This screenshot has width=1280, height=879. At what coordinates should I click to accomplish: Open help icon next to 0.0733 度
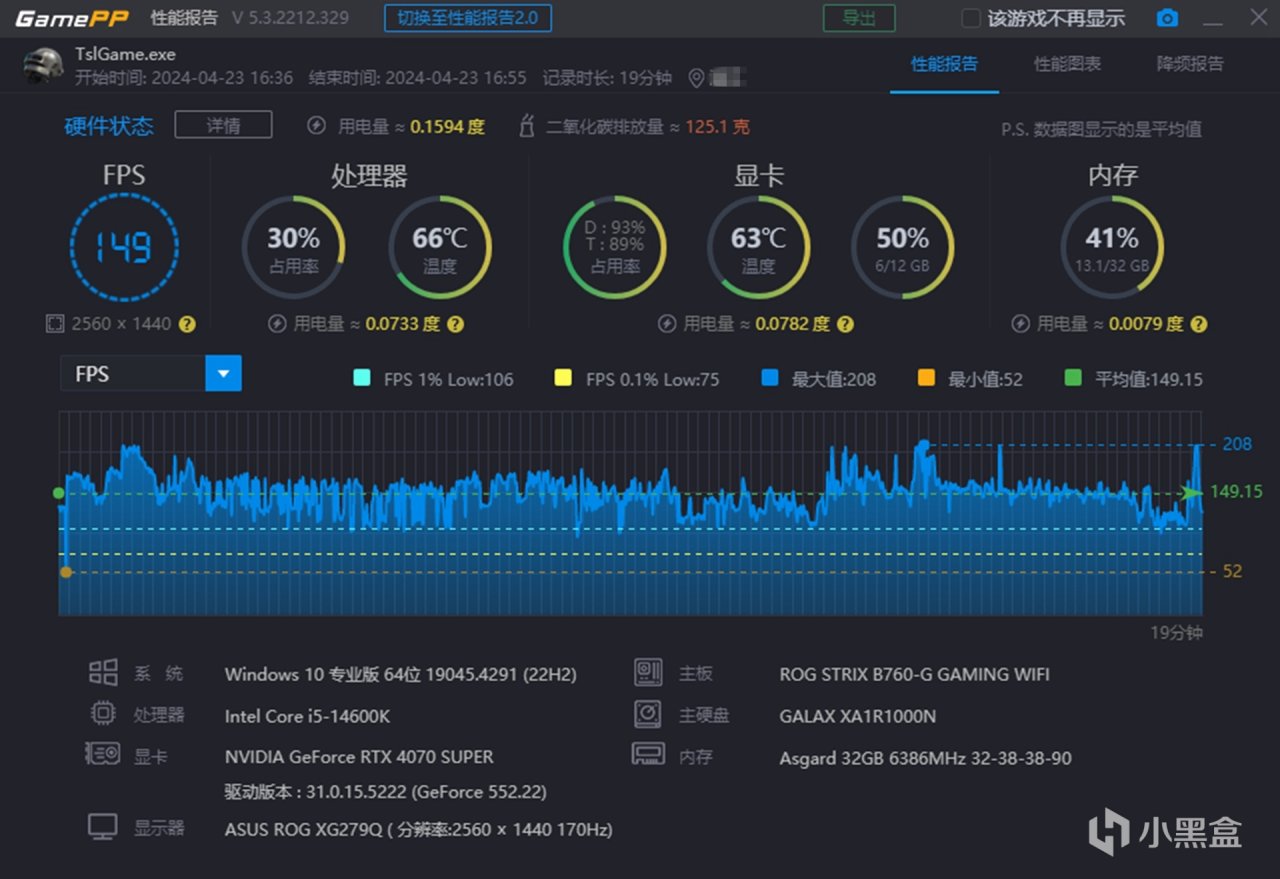point(455,324)
